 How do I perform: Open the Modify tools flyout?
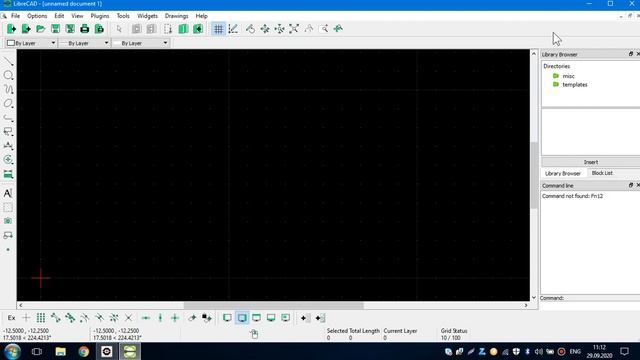pos(8,160)
